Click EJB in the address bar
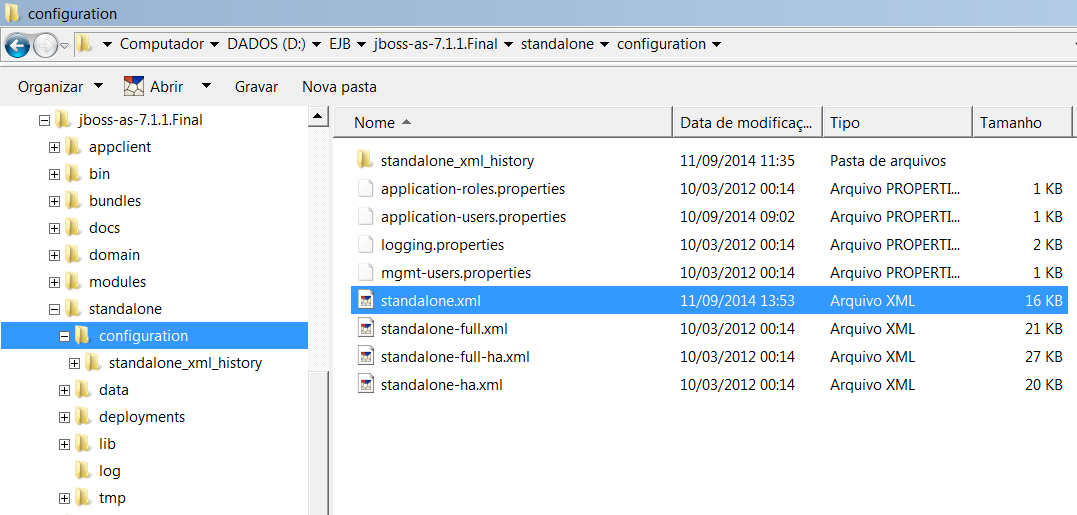This screenshot has width=1077, height=515. 339,44
